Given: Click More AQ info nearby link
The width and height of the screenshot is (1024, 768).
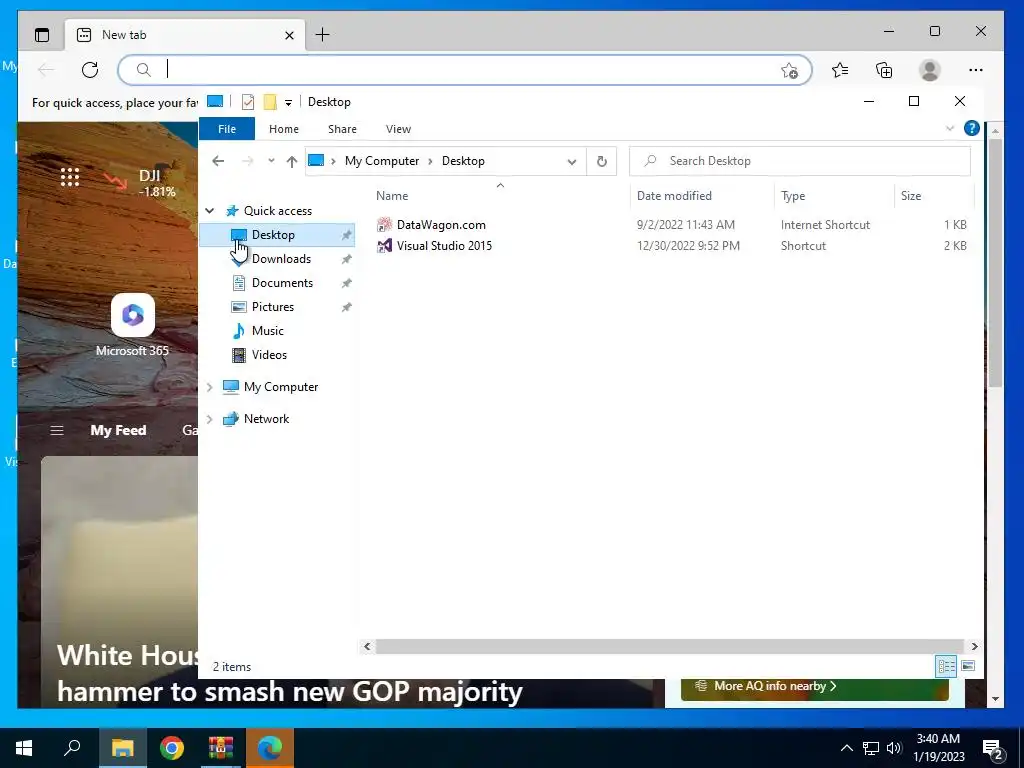Looking at the screenshot, I should [775, 686].
